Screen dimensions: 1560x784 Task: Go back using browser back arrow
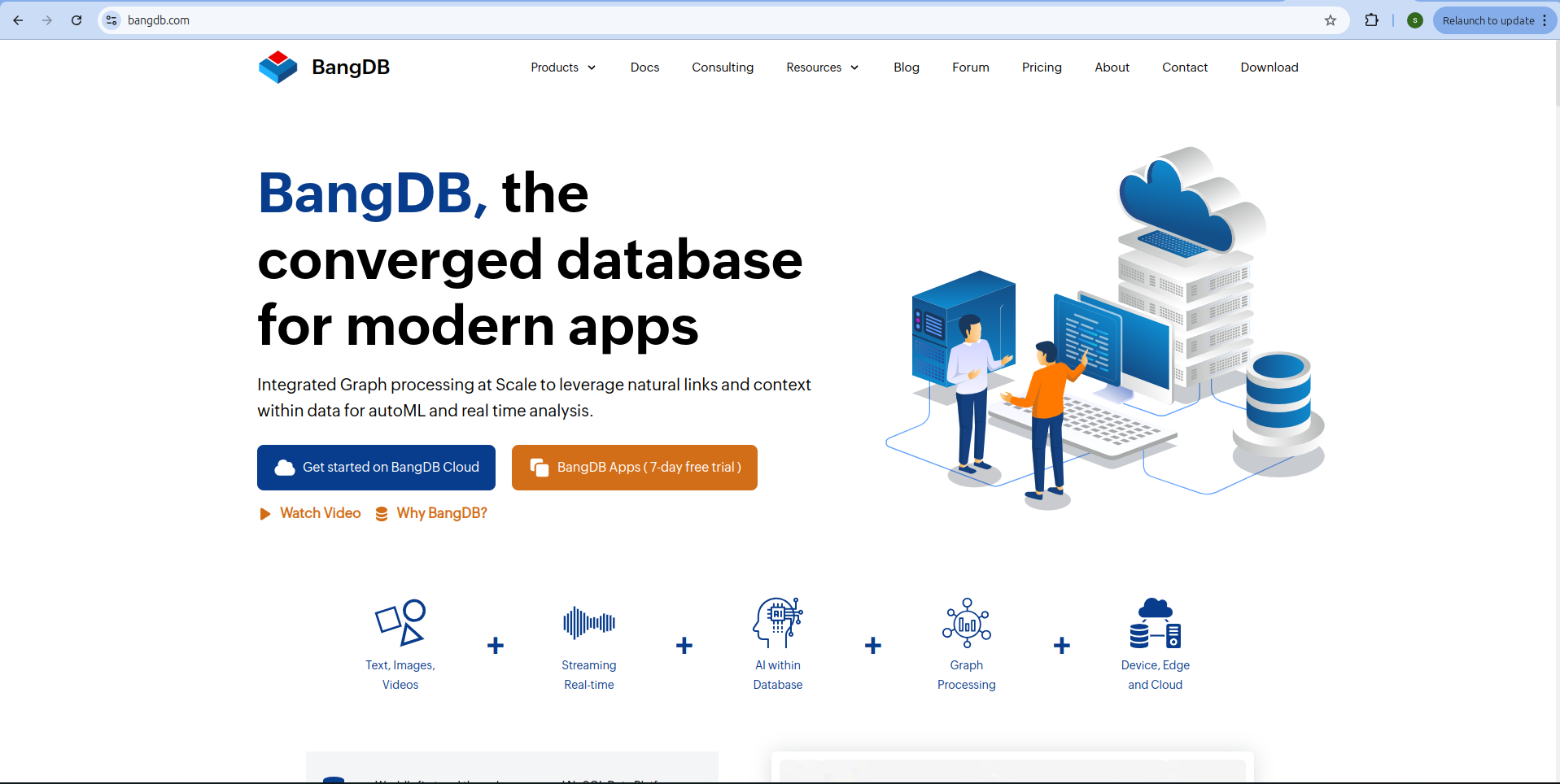18,20
